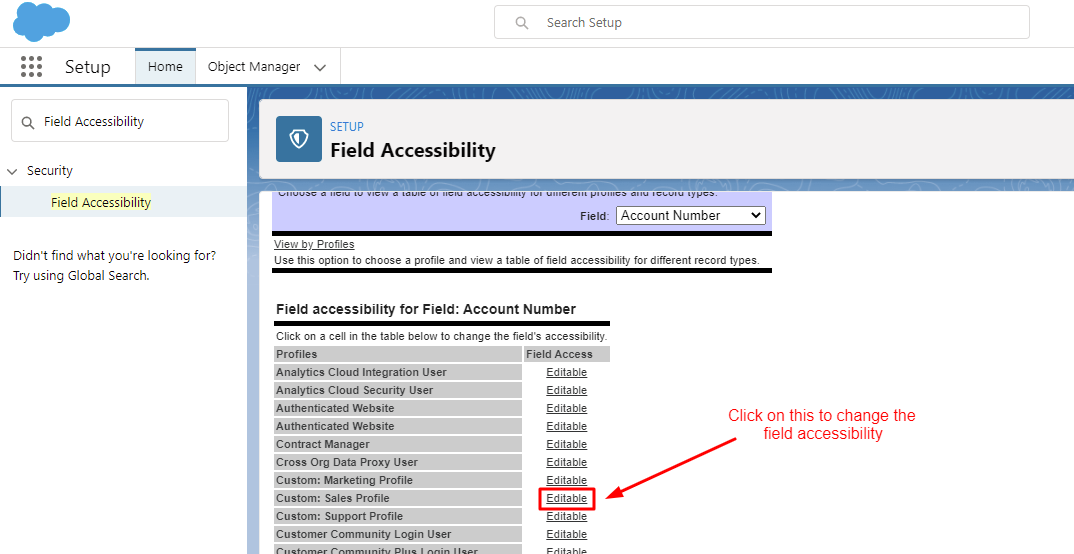Expand the Object Manager chevron menu
This screenshot has height=554, width=1074.
point(320,67)
